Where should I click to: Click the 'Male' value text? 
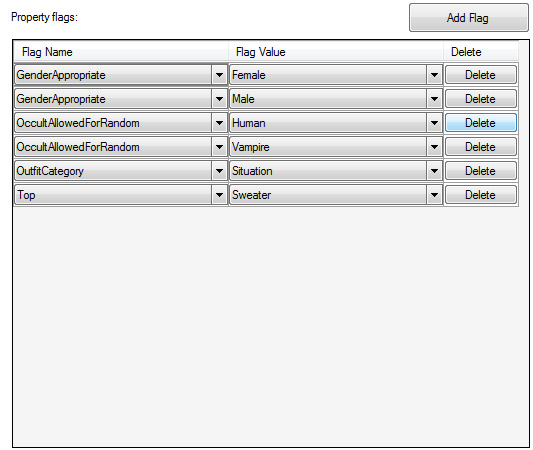tap(243, 99)
